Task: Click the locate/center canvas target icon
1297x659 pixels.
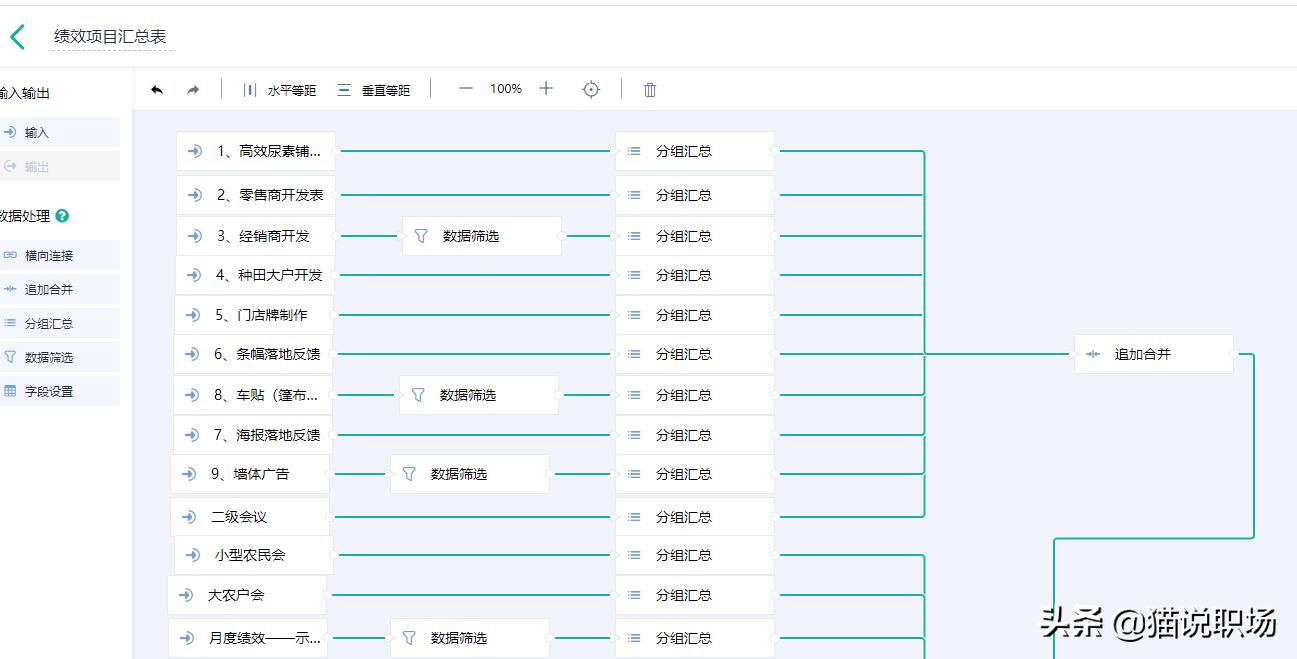Action: 591,89
